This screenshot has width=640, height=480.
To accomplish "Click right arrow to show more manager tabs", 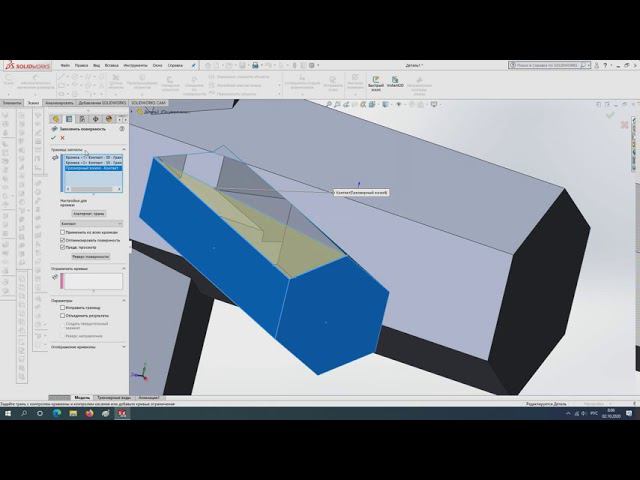I will coord(125,119).
